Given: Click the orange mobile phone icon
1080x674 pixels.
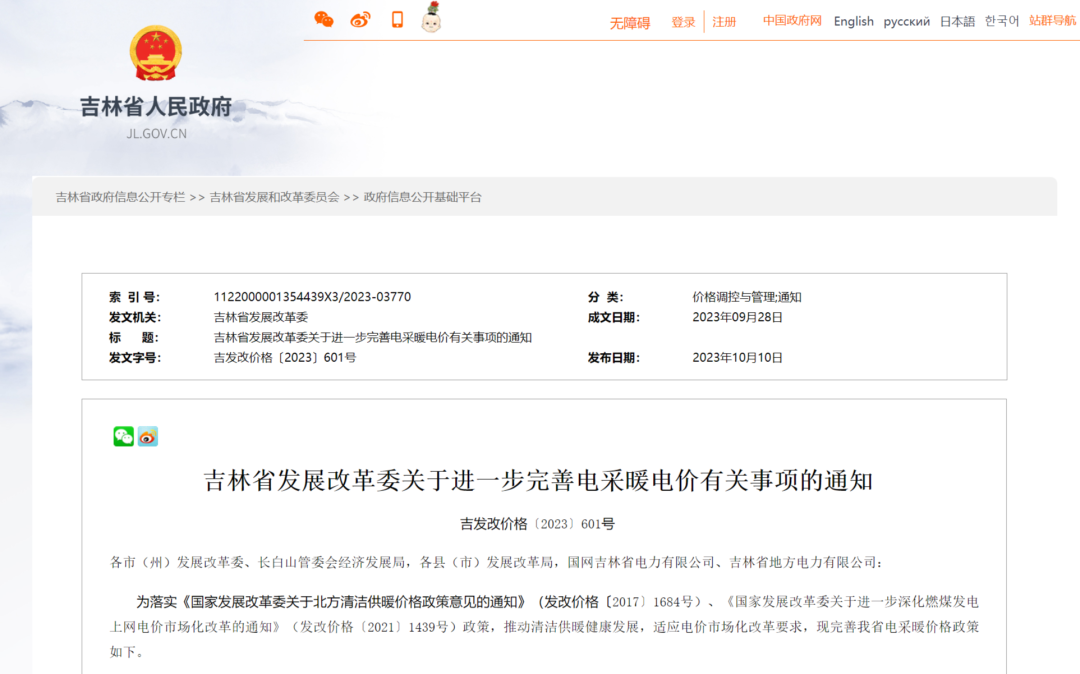Looking at the screenshot, I should click(x=397, y=20).
